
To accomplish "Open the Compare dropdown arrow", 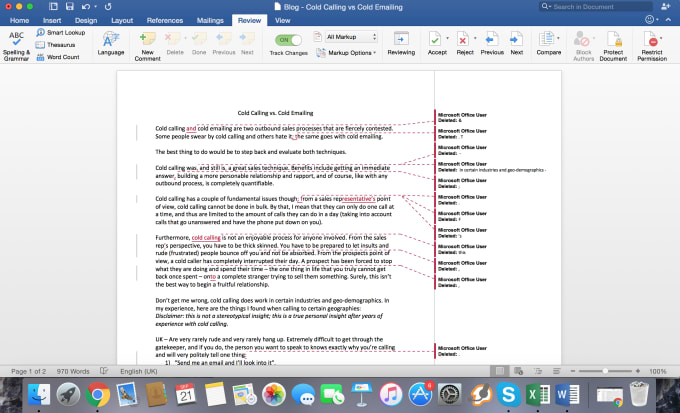I will pyautogui.click(x=558, y=38).
